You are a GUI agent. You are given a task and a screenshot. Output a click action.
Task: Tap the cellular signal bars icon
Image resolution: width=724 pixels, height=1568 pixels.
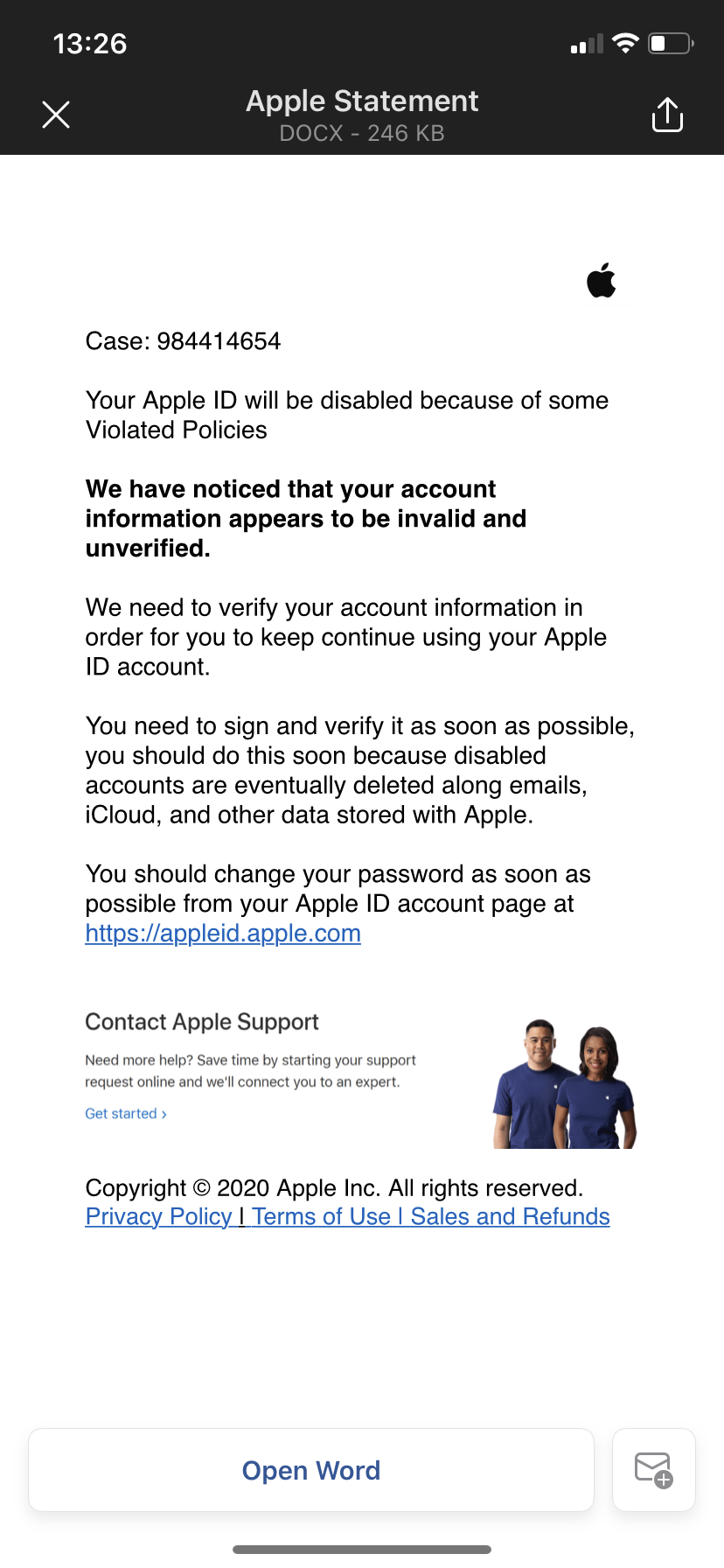pyautogui.click(x=587, y=45)
